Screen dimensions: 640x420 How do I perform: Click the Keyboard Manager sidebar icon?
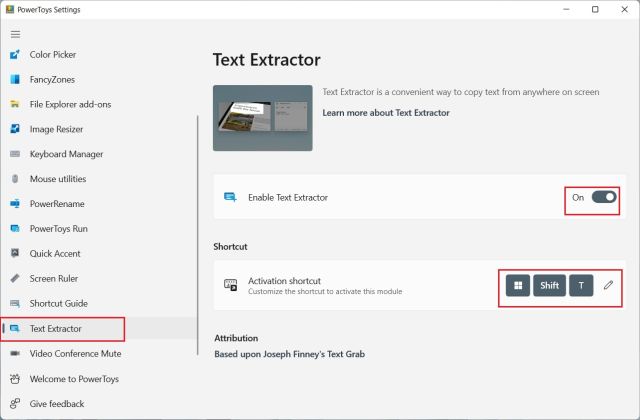click(x=15, y=154)
